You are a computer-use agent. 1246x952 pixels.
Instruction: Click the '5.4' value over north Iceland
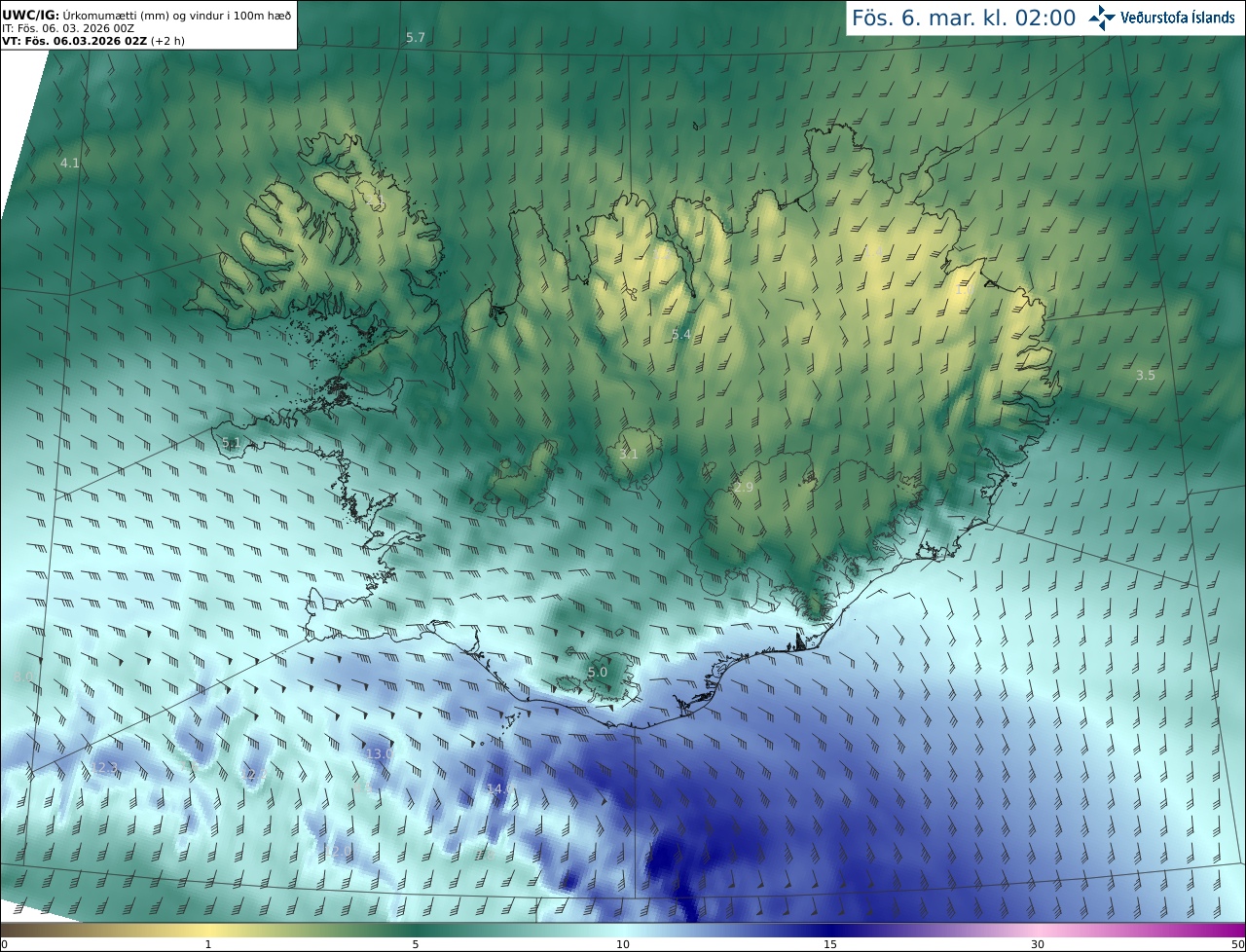tap(680, 334)
